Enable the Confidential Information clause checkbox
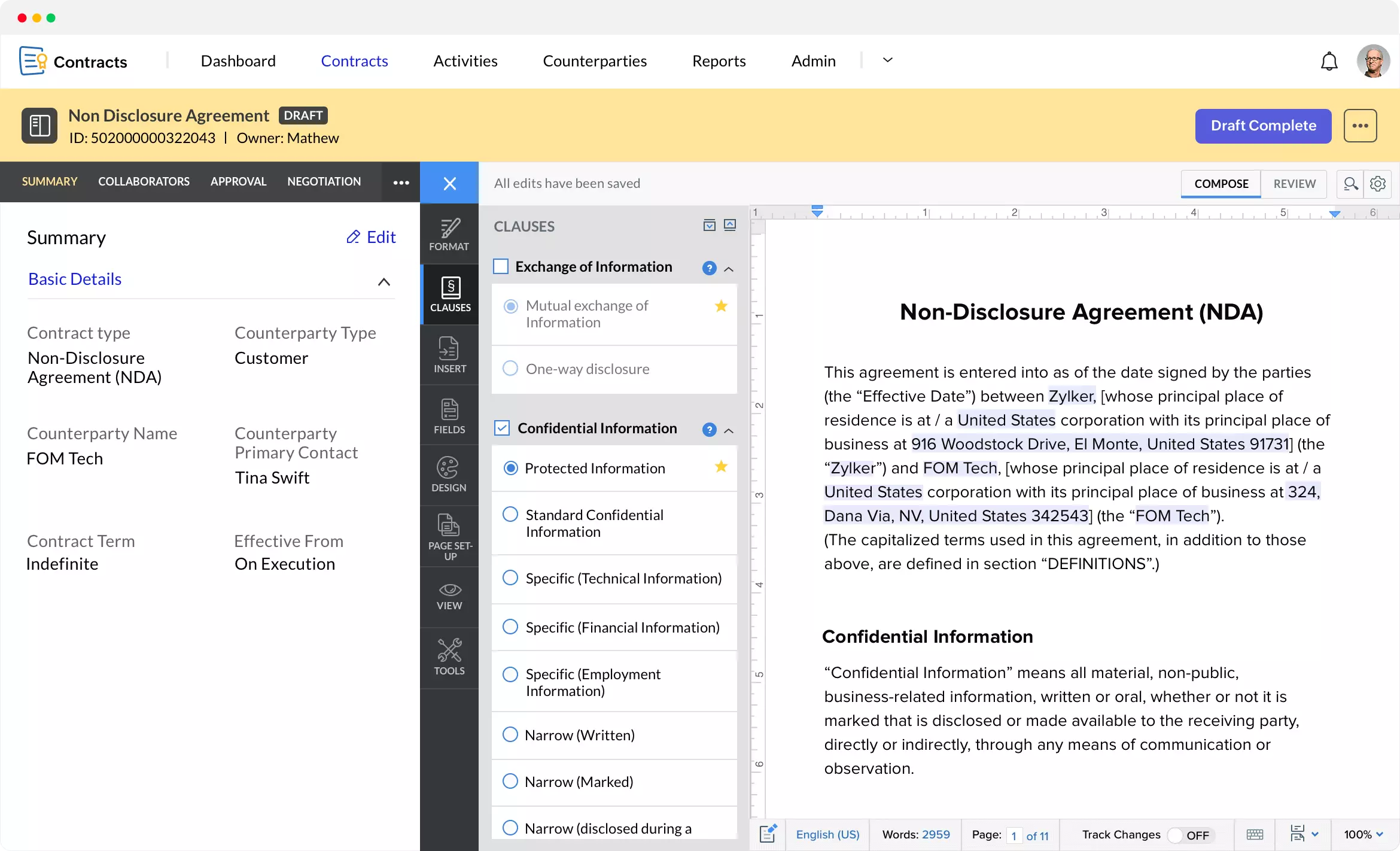Image resolution: width=1400 pixels, height=851 pixels. coord(501,428)
